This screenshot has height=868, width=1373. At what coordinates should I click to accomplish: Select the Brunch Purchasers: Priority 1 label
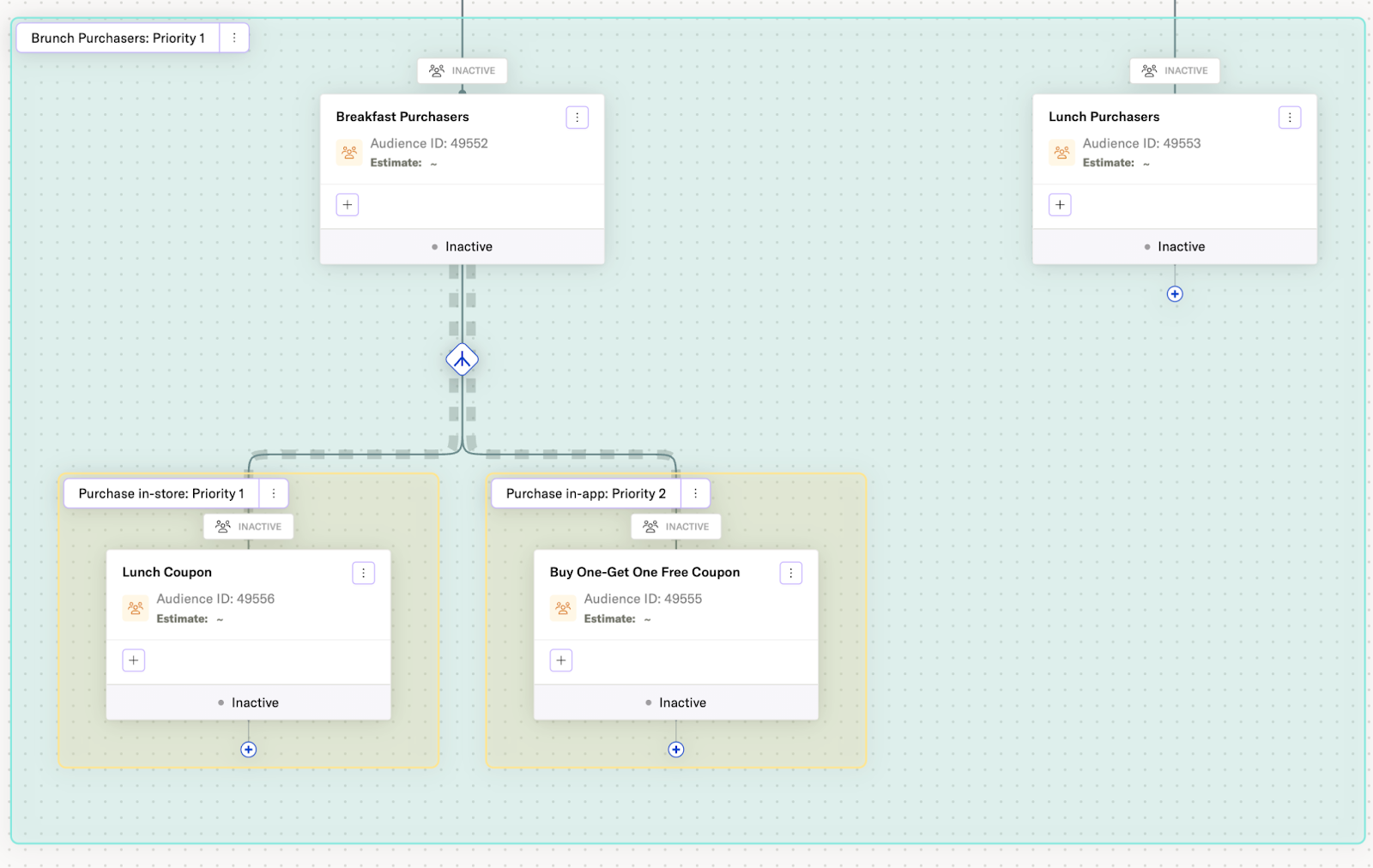pos(118,38)
